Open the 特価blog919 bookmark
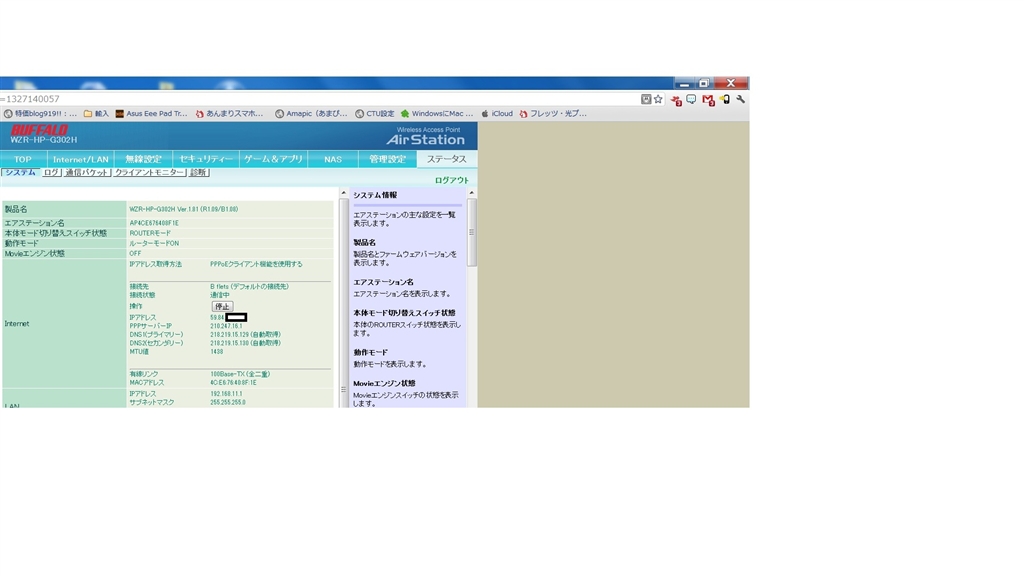 [x=40, y=114]
